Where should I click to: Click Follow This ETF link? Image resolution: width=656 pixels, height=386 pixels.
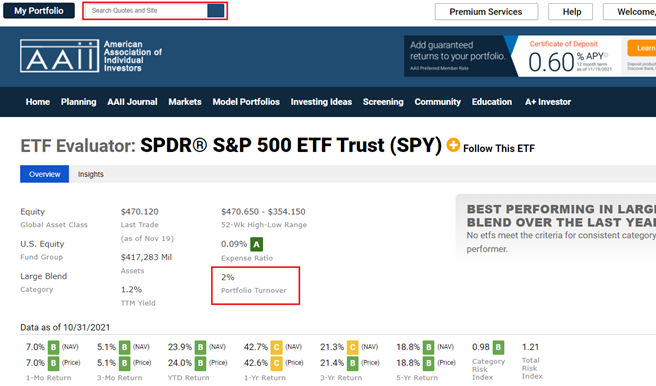[x=499, y=148]
